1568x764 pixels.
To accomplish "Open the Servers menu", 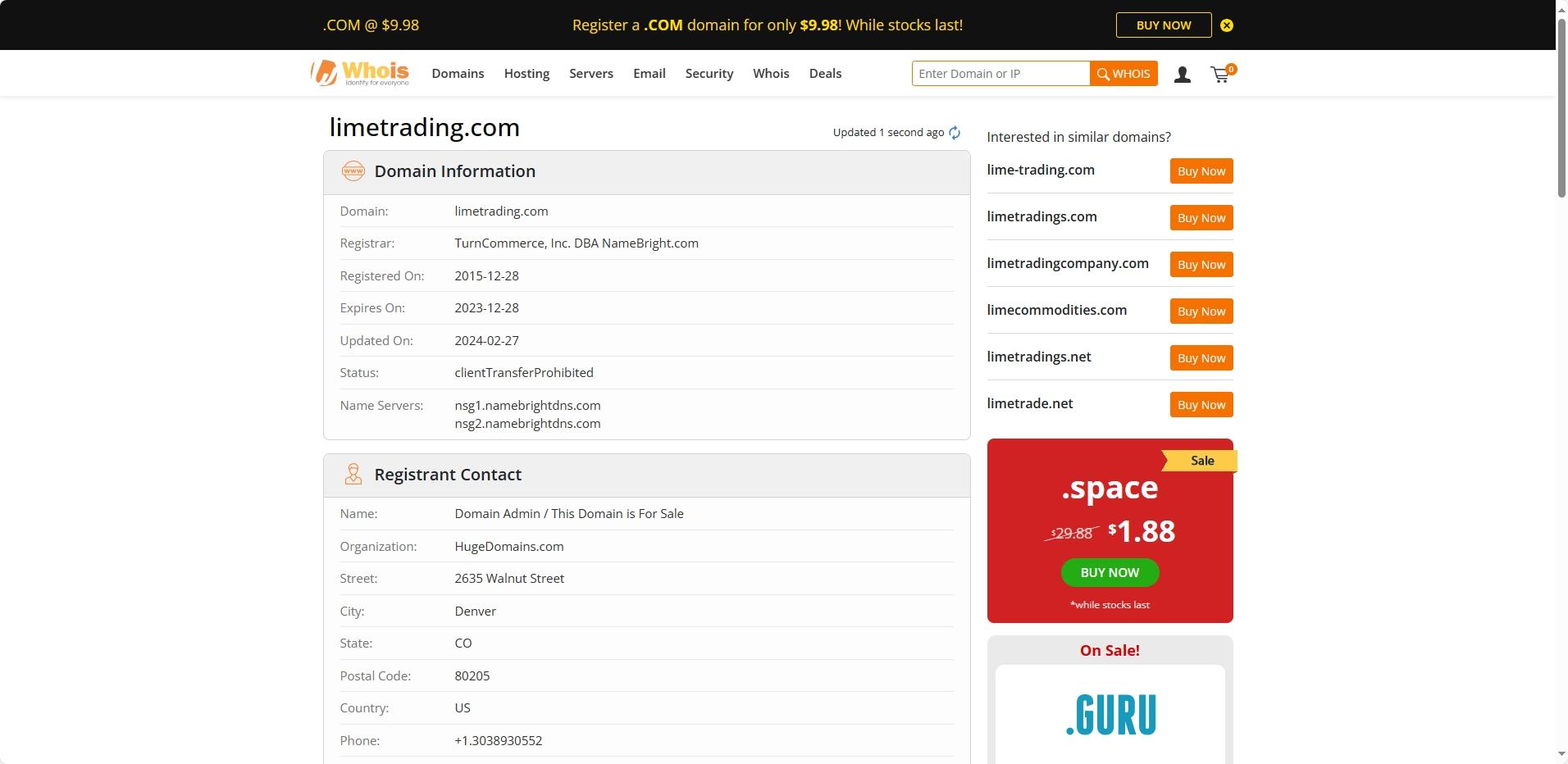I will (x=591, y=74).
